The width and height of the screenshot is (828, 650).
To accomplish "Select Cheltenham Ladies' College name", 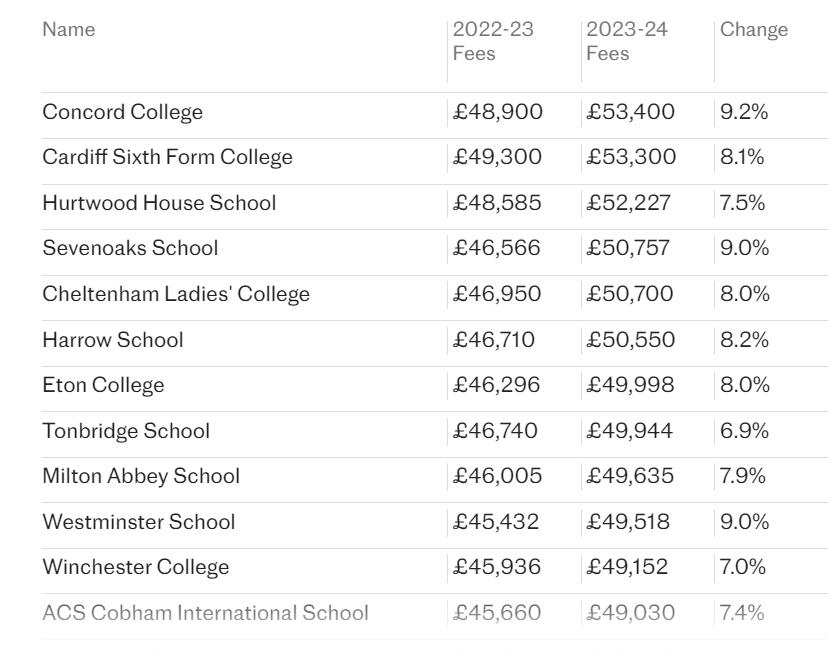I will (176, 294).
